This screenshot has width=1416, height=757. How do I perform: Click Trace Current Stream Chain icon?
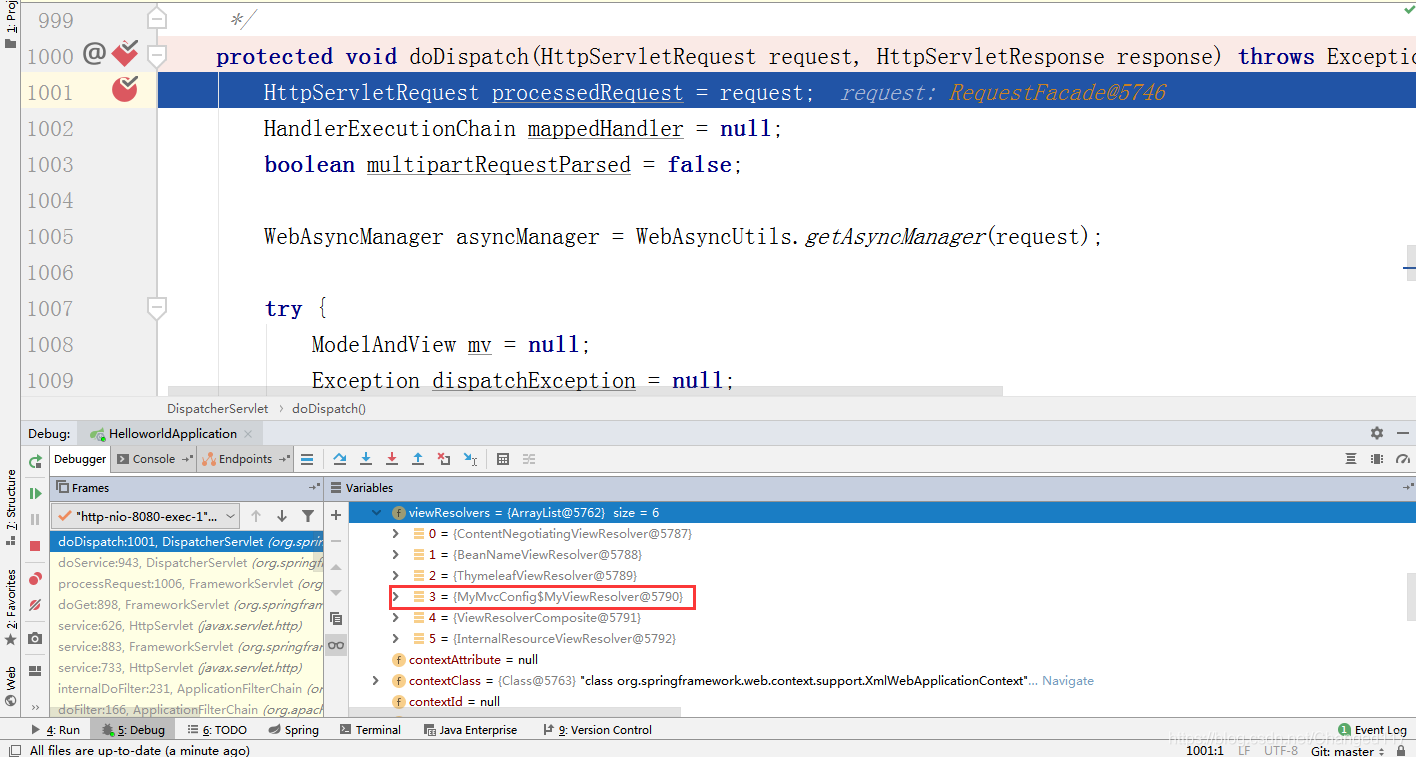pos(529,459)
